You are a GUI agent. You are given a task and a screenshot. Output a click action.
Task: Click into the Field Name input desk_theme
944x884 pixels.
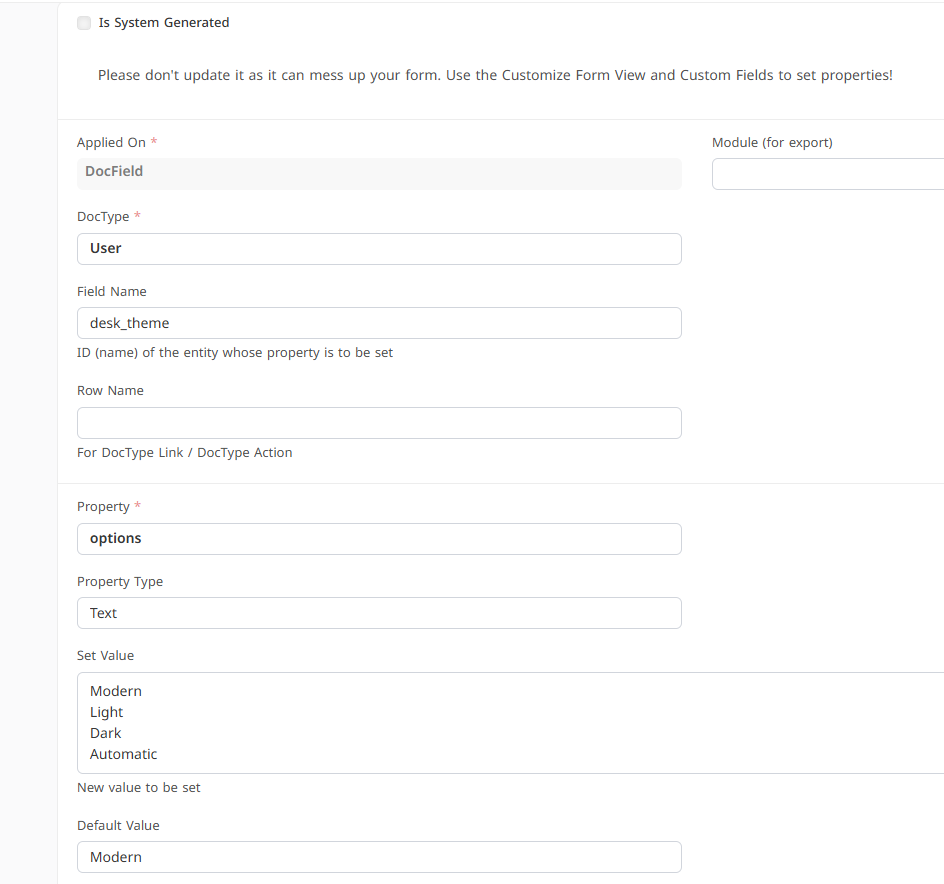click(x=379, y=323)
